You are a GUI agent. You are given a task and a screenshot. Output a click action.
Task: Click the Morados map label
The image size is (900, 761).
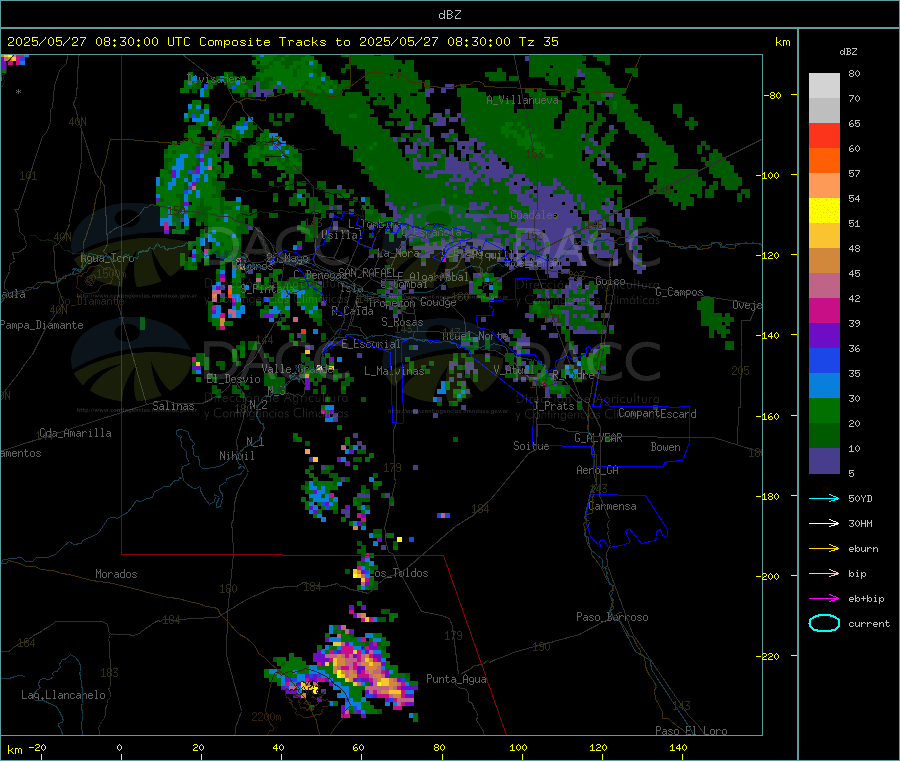[x=116, y=574]
